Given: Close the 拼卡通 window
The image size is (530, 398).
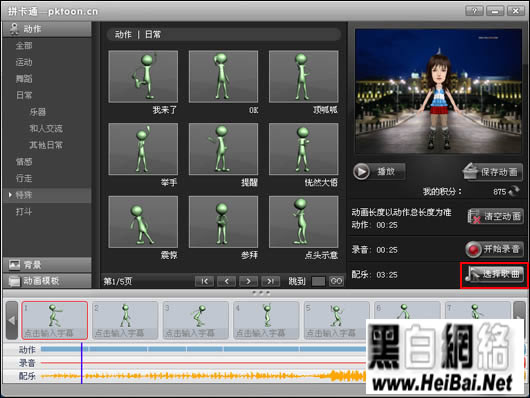Looking at the screenshot, I should coord(516,11).
